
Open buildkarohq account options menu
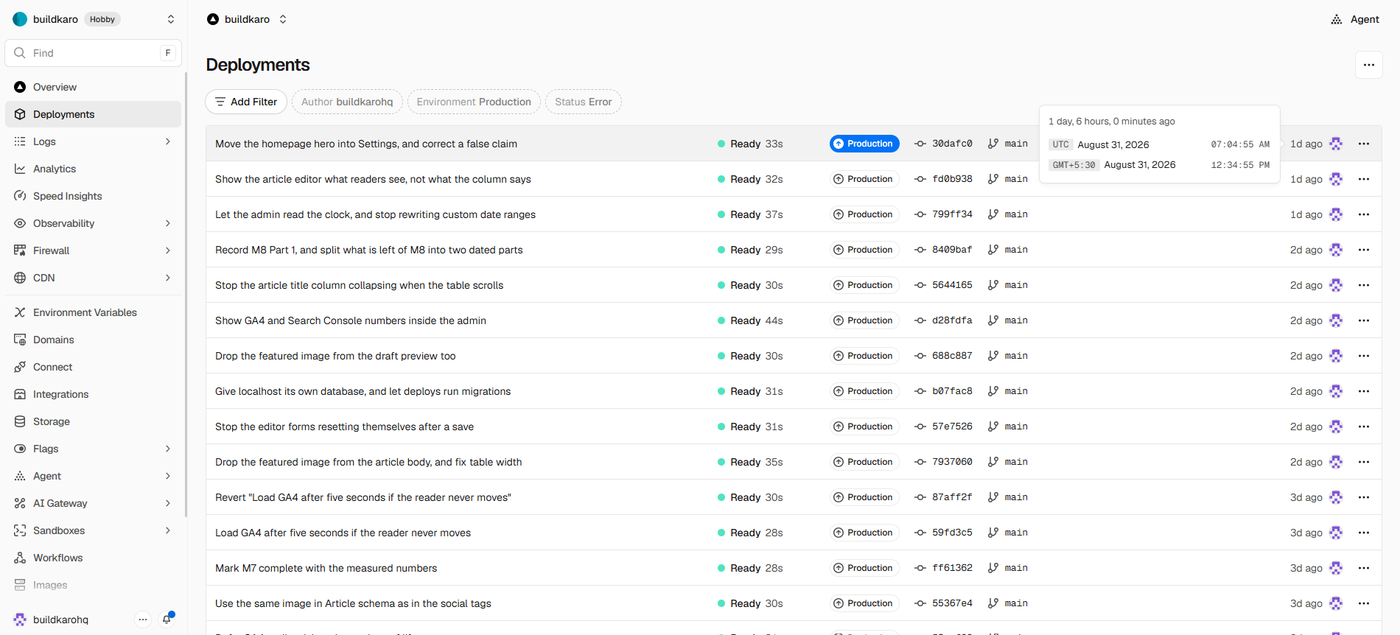coord(143,619)
